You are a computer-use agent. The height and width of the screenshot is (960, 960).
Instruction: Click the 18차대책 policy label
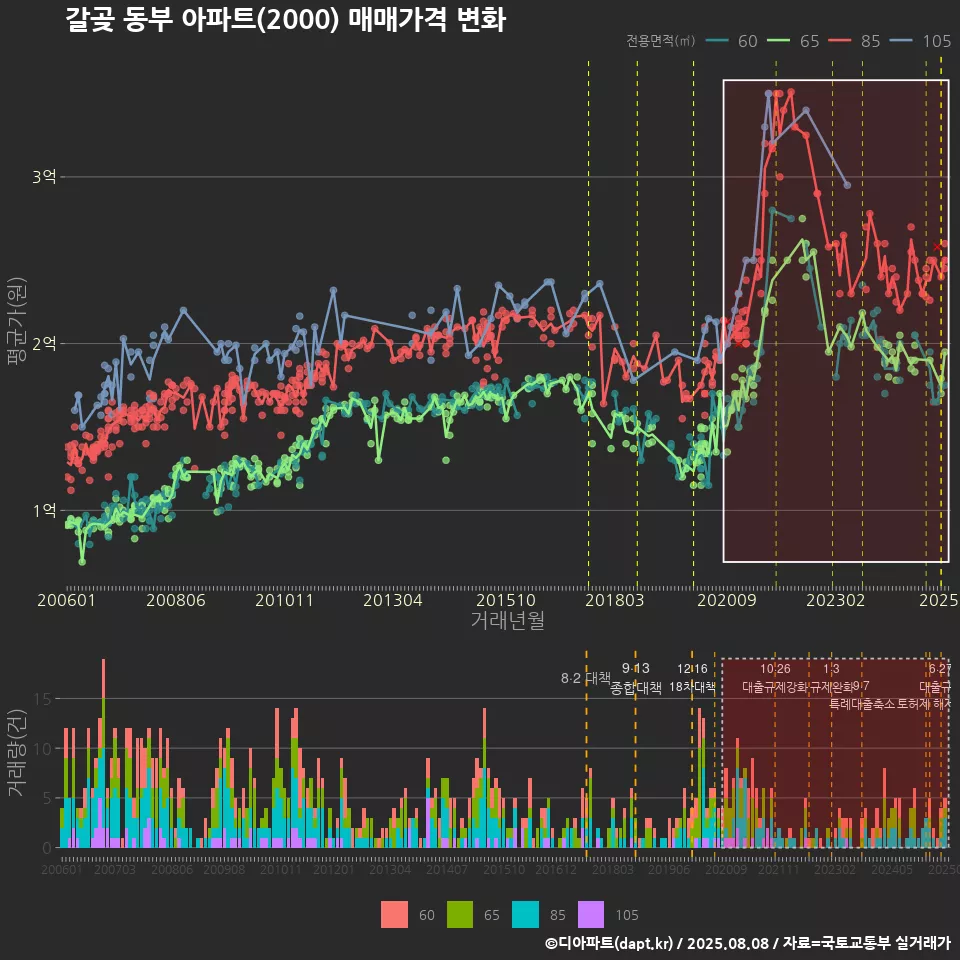692,686
